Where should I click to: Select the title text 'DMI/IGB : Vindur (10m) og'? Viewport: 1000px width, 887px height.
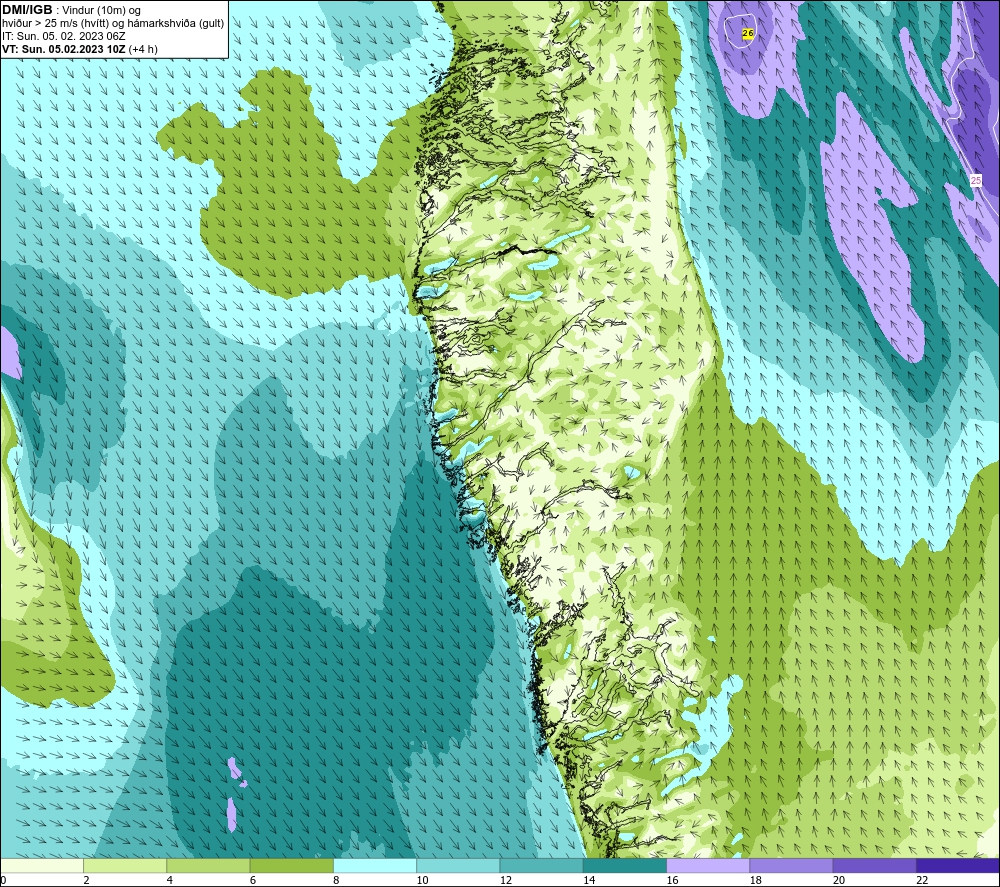(71, 10)
